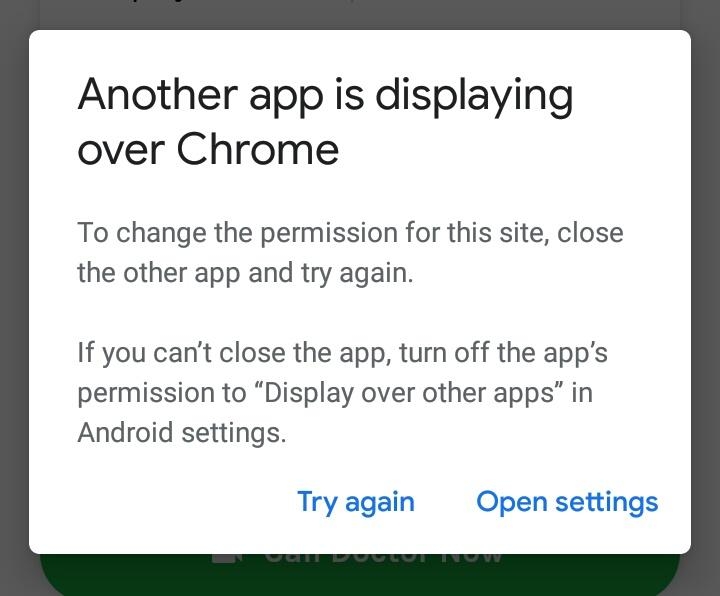Click empty white space left of Try again

click(174, 503)
